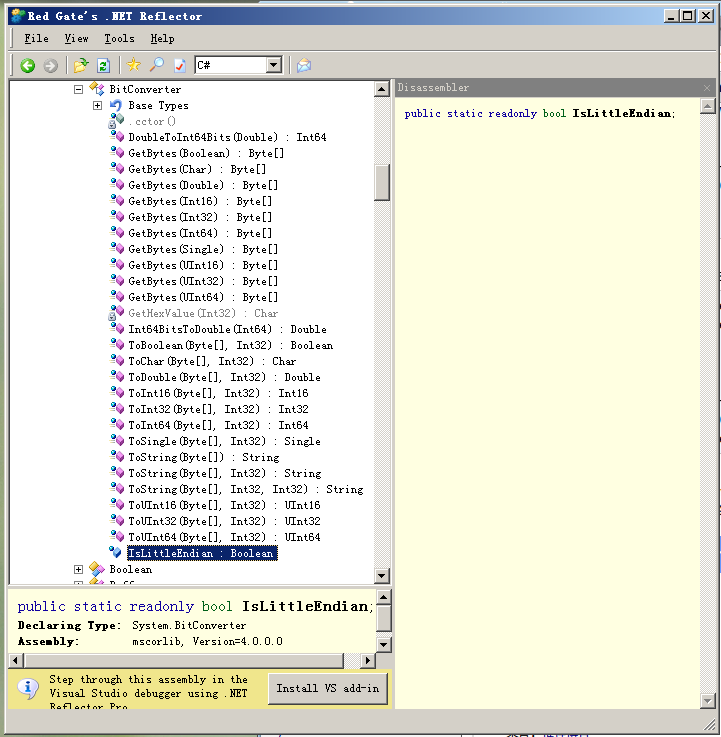The image size is (721, 737).
Task: Open bookmarks star icon
Action: pos(134,65)
